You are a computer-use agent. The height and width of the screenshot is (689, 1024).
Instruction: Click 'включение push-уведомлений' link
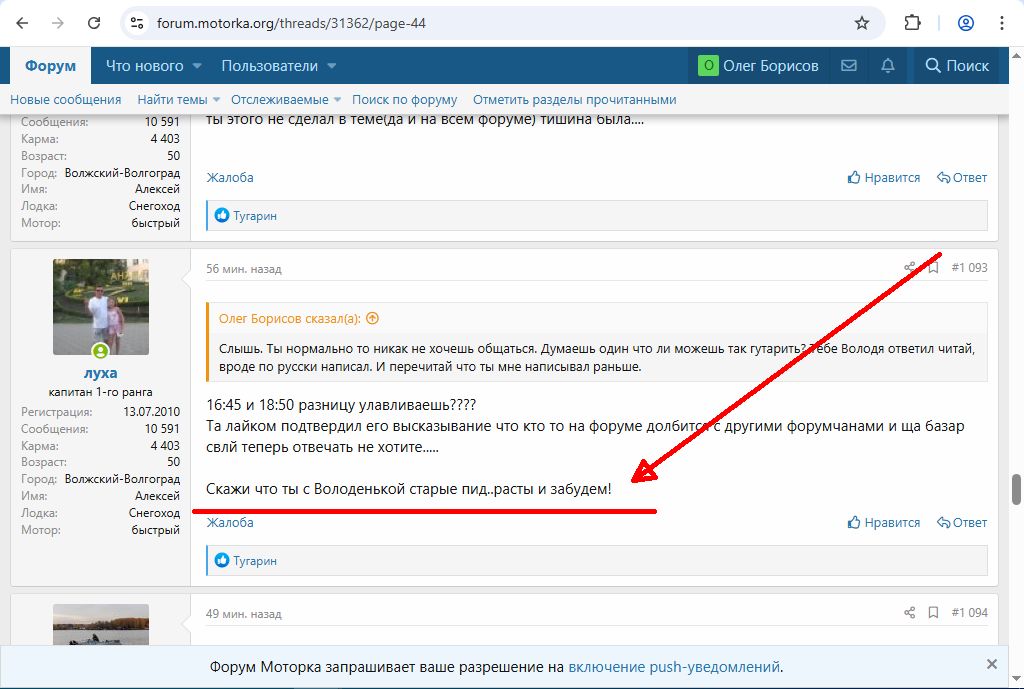[x=674, y=667]
